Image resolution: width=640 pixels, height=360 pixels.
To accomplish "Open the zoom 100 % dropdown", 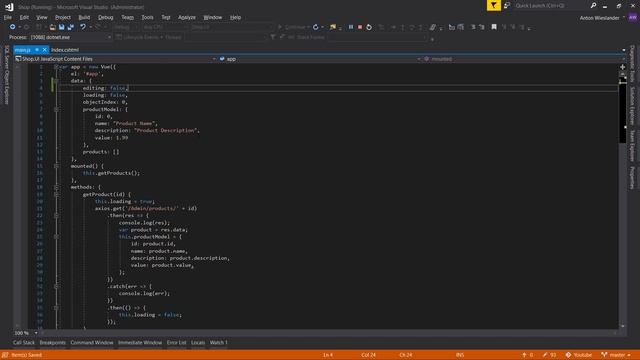I will click(x=36, y=333).
